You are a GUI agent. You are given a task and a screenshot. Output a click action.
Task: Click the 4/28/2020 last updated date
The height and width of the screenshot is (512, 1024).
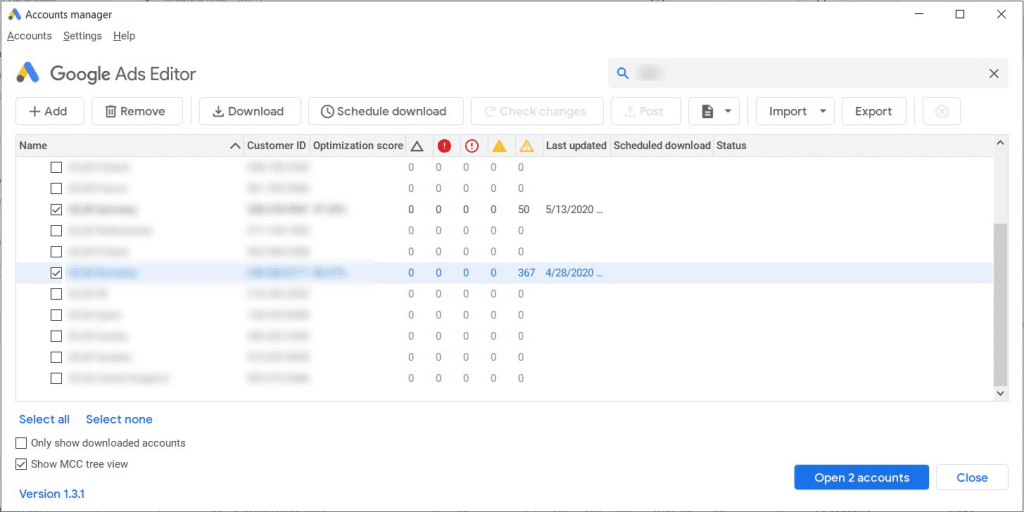pyautogui.click(x=574, y=273)
